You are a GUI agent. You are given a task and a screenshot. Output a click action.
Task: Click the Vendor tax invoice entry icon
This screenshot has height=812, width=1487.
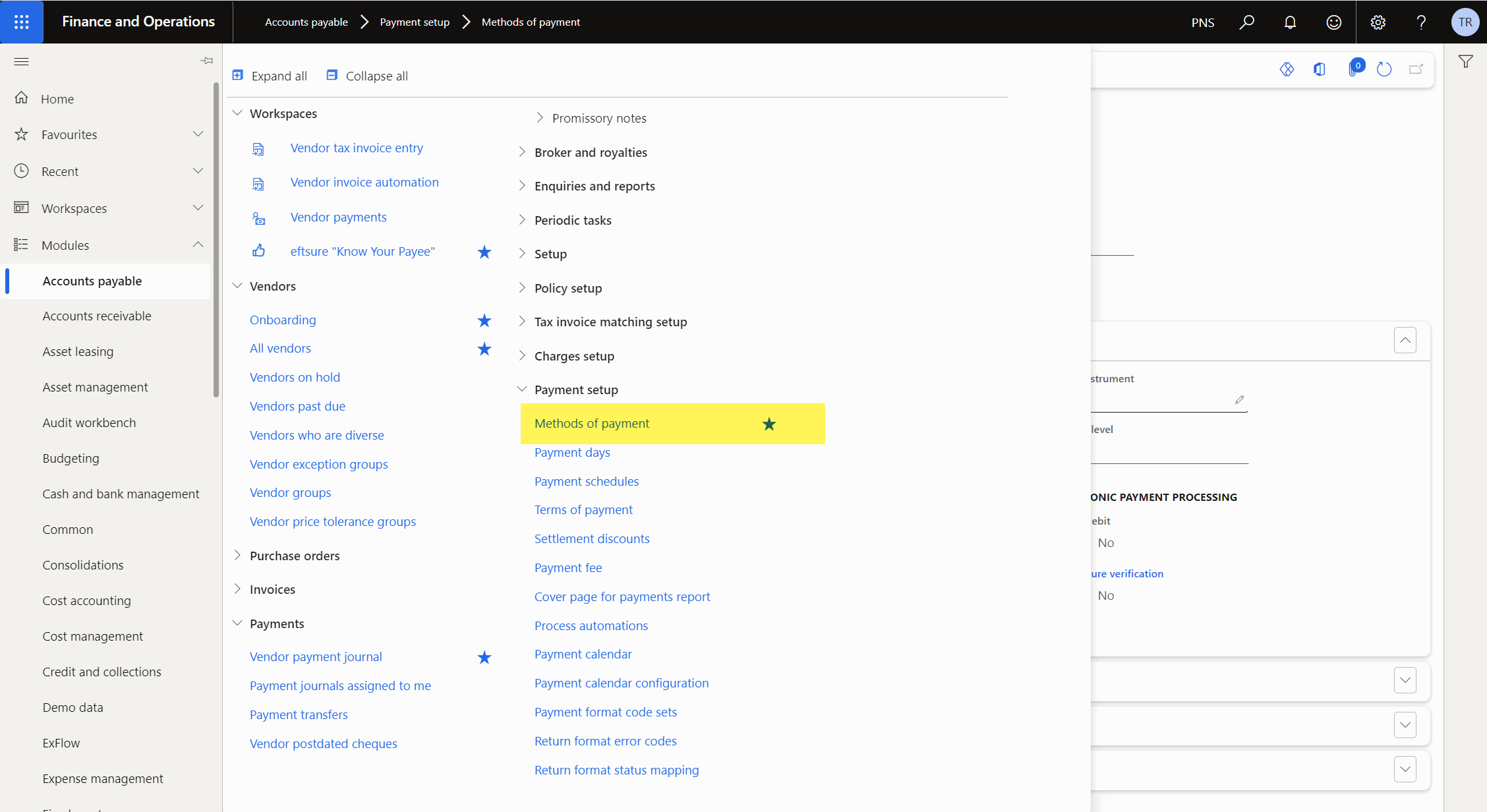pyautogui.click(x=258, y=149)
